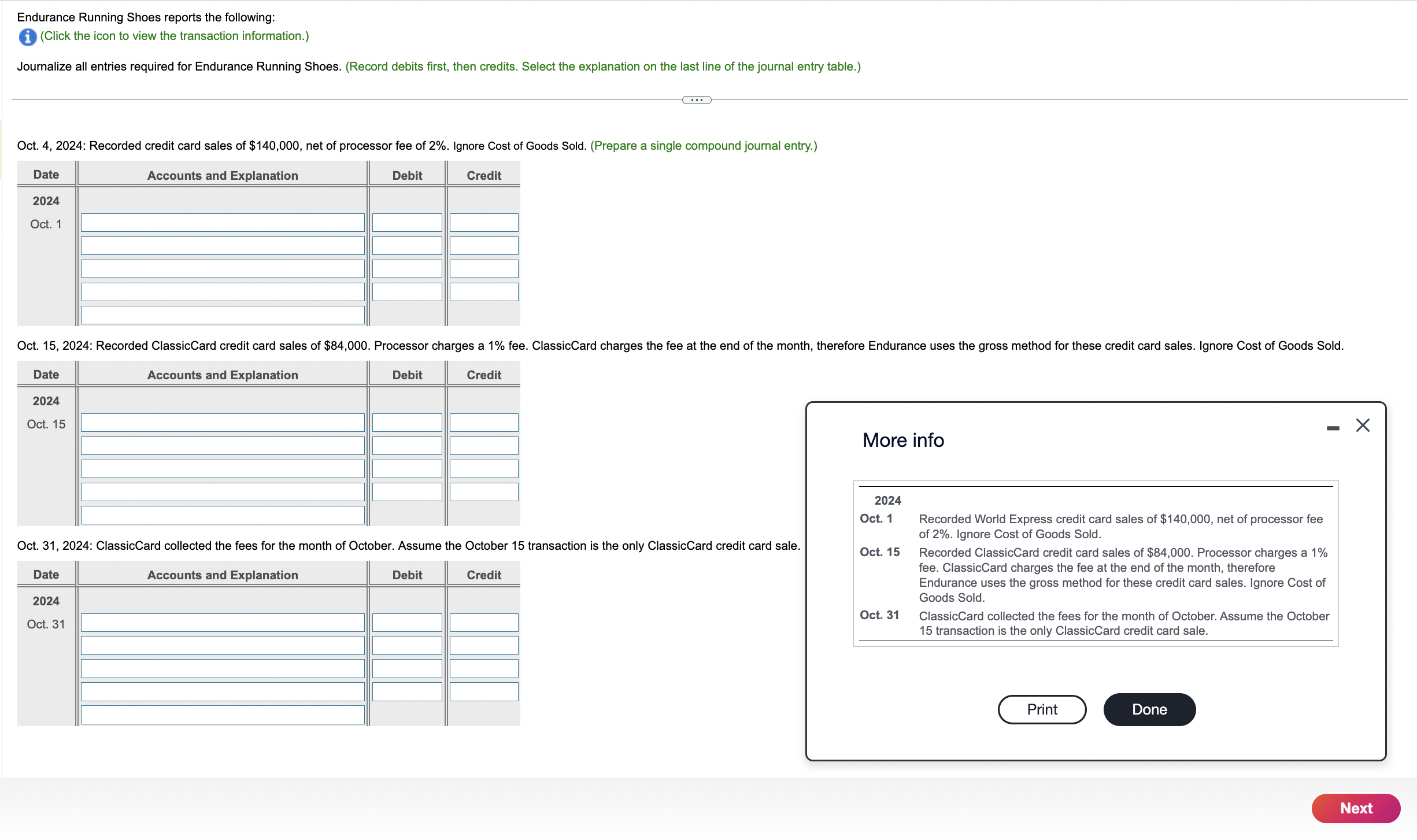Open explanation field of Oct. 31 entry
The width and height of the screenshot is (1417, 840).
click(x=223, y=715)
